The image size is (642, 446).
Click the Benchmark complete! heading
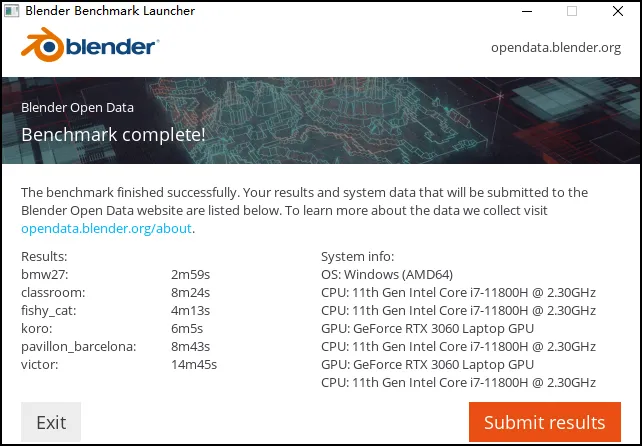113,134
